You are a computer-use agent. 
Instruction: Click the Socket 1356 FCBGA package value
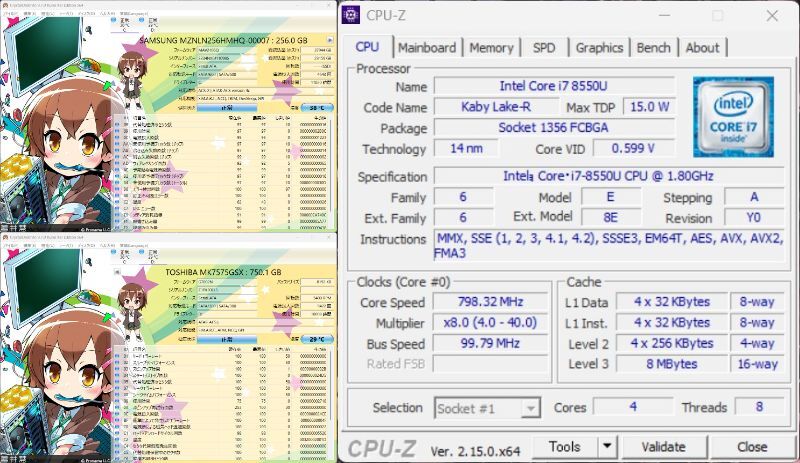click(554, 128)
